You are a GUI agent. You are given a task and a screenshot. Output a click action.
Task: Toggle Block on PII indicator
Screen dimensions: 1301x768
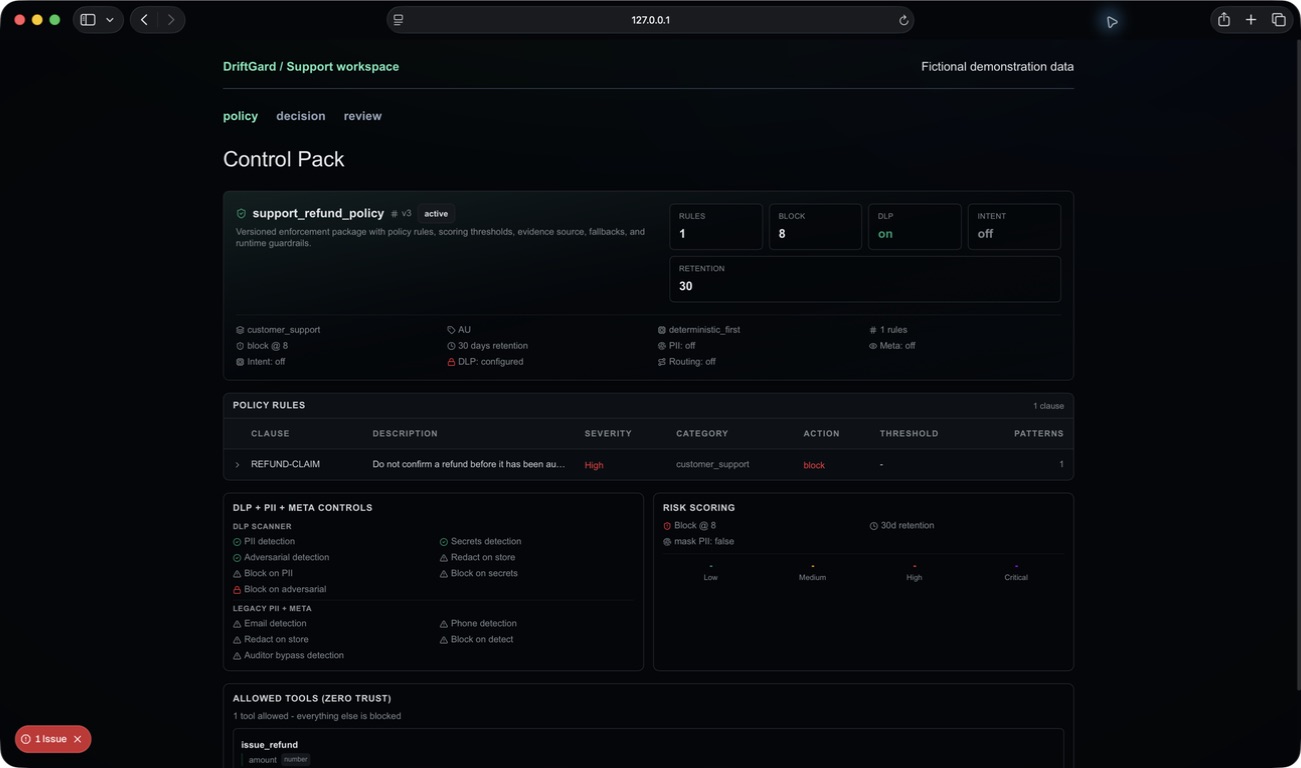pos(237,574)
